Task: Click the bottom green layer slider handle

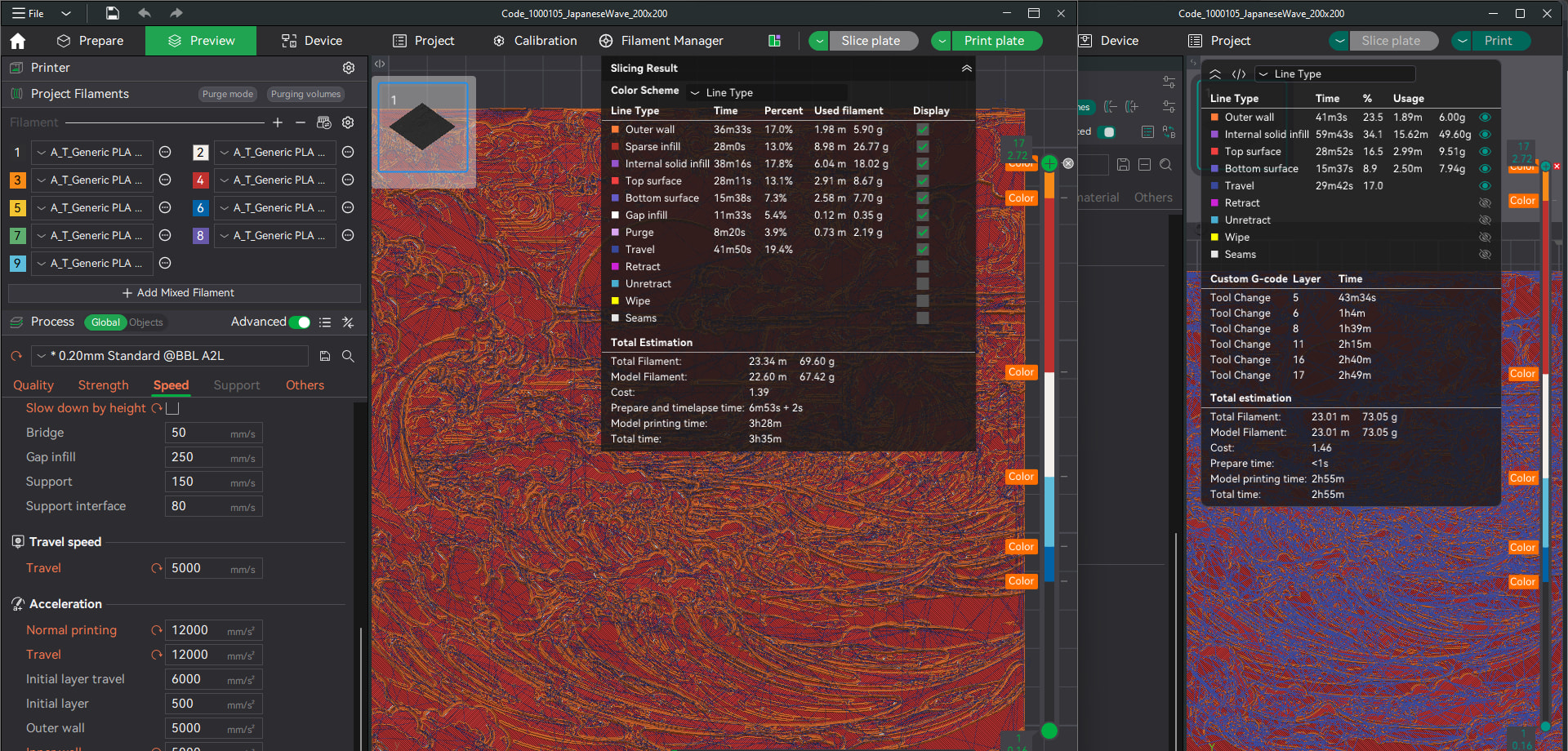Action: [1049, 731]
